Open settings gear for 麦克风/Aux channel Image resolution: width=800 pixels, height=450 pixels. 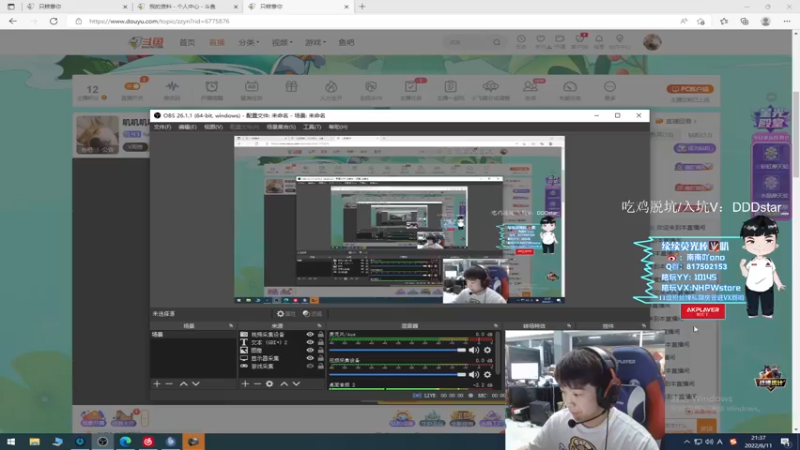[488, 350]
